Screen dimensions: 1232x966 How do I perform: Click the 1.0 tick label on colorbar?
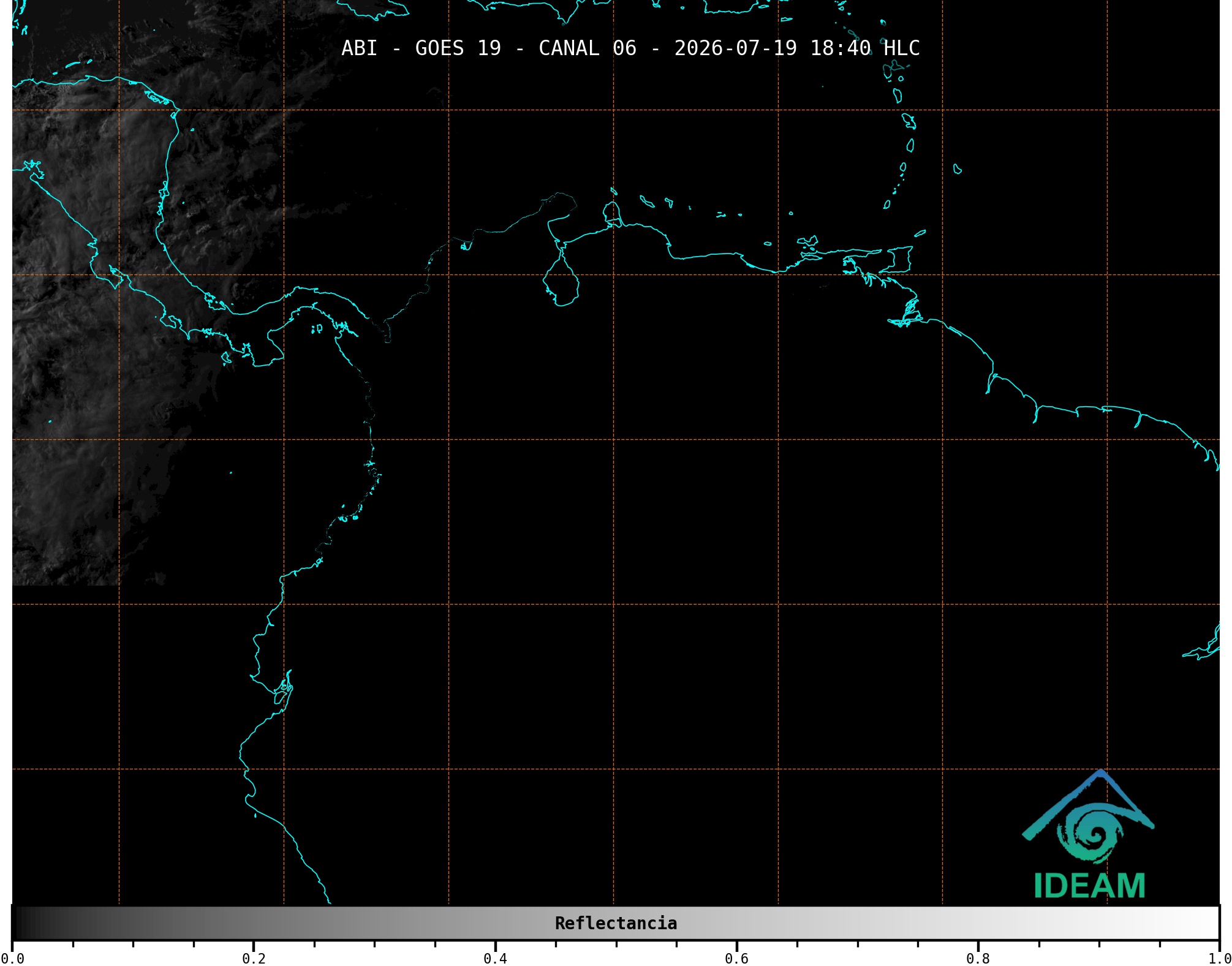point(1220,958)
